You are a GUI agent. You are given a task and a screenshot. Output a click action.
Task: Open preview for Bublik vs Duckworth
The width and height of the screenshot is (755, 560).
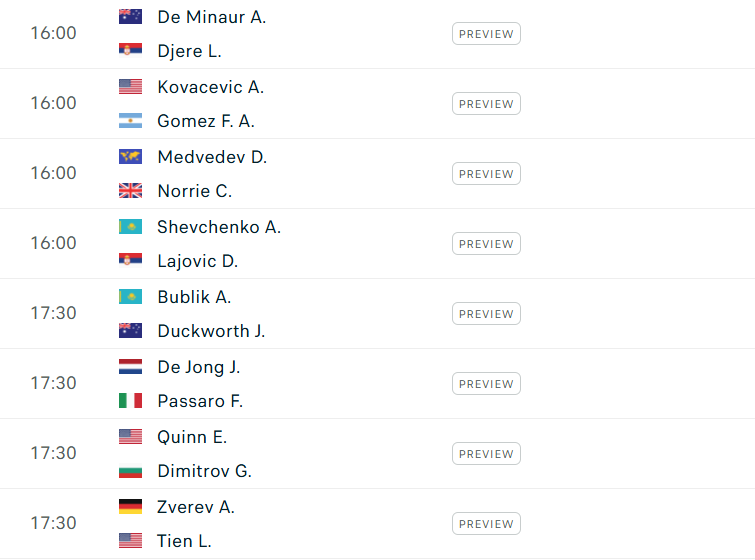point(486,313)
